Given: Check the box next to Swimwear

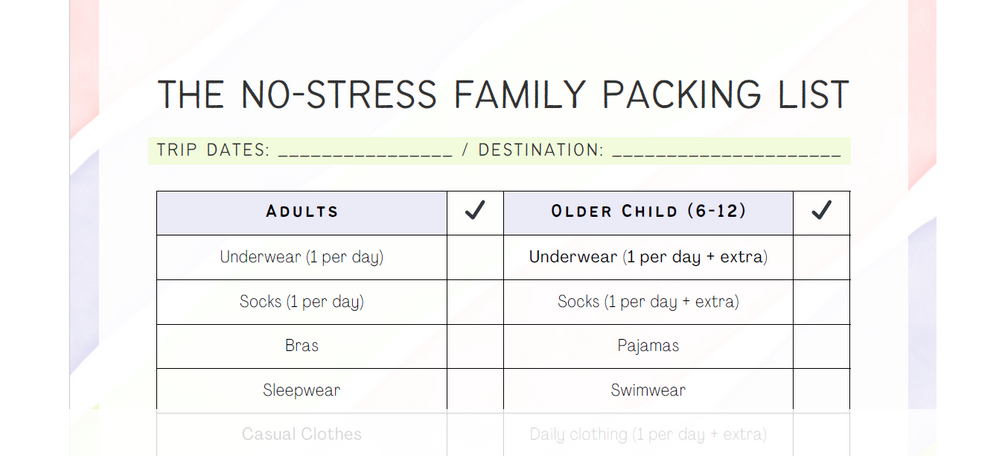Looking at the screenshot, I should coord(822,389).
